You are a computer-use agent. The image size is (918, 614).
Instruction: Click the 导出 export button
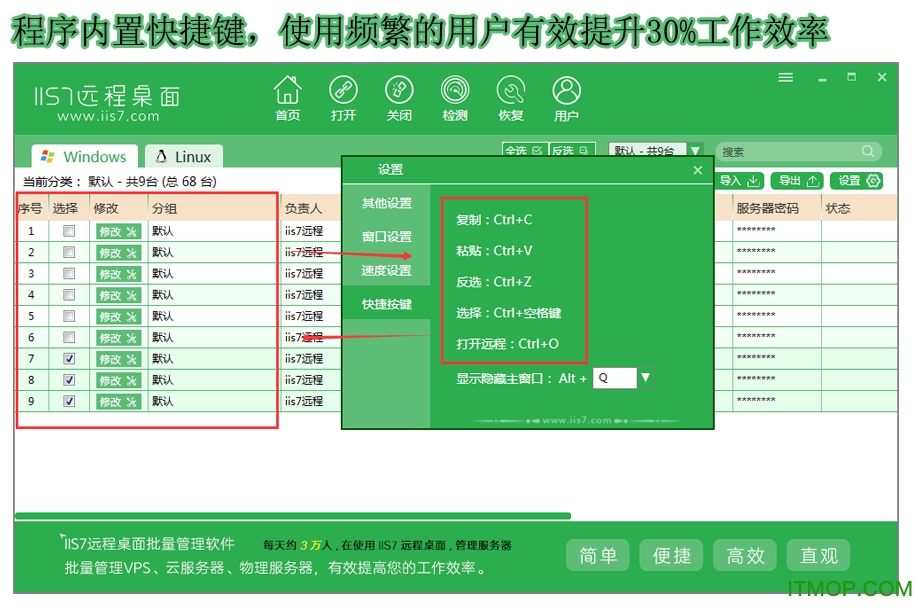(799, 181)
